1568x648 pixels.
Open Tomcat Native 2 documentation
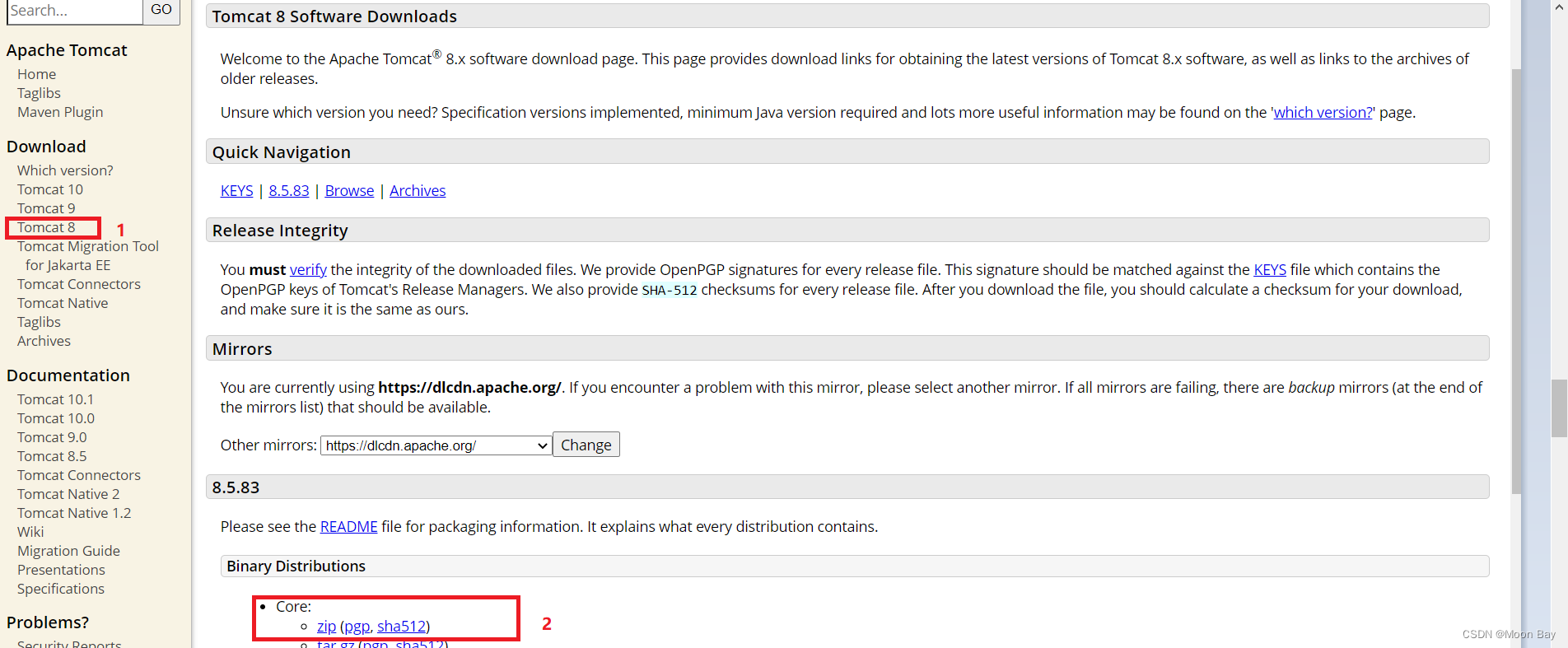pos(68,494)
